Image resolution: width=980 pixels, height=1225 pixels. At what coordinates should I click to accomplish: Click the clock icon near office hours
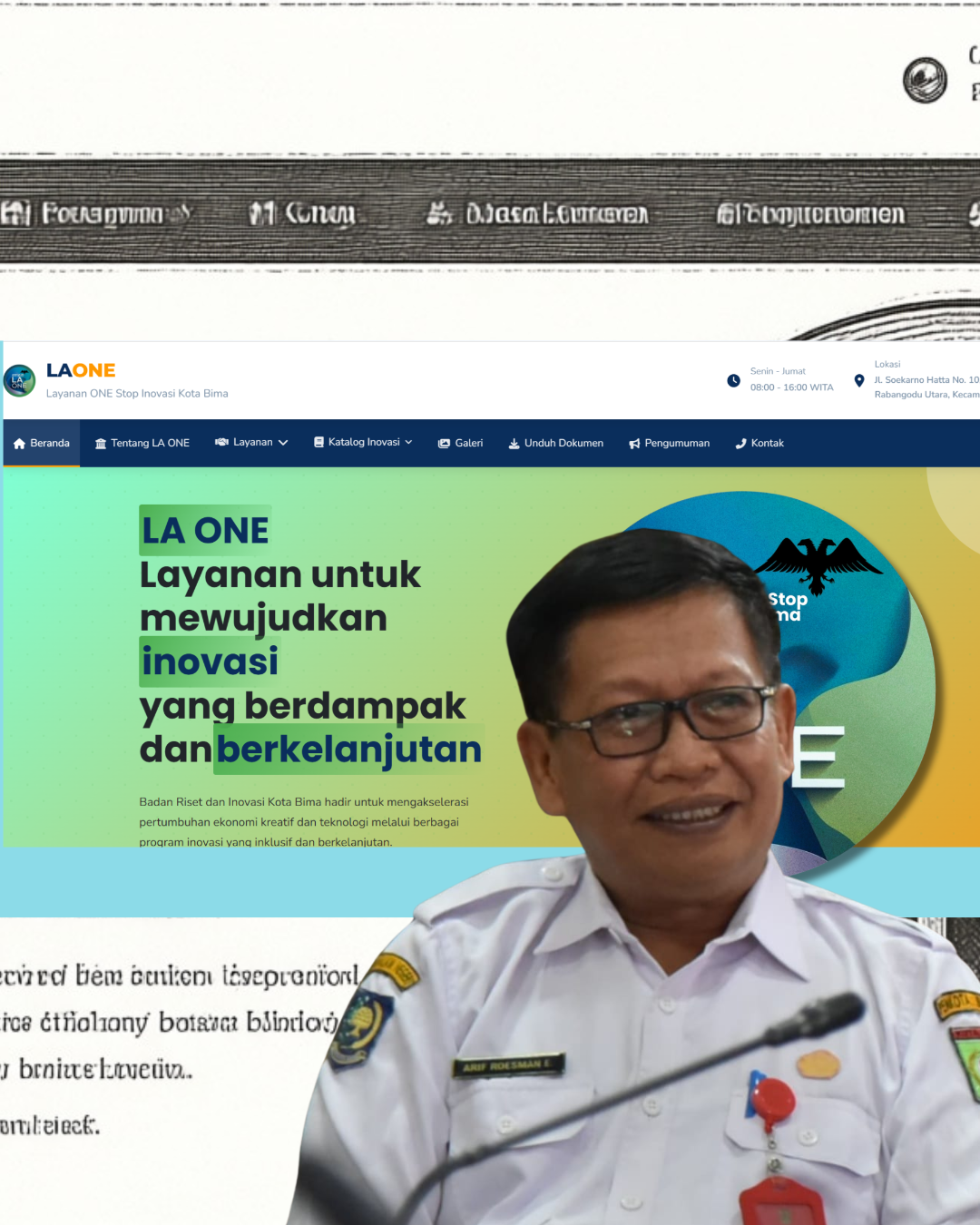(733, 380)
